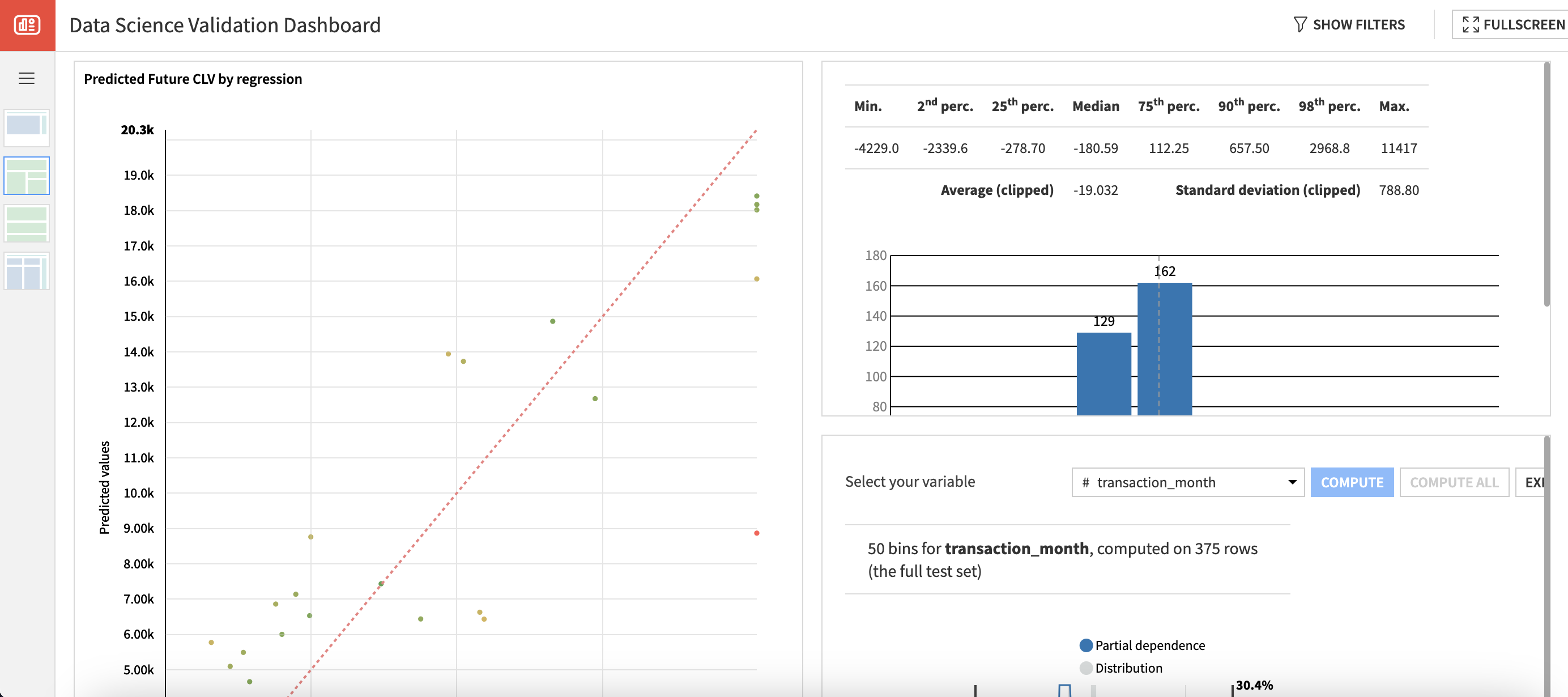
Task: Toggle Partial dependence legend item
Action: pyautogui.click(x=1142, y=645)
